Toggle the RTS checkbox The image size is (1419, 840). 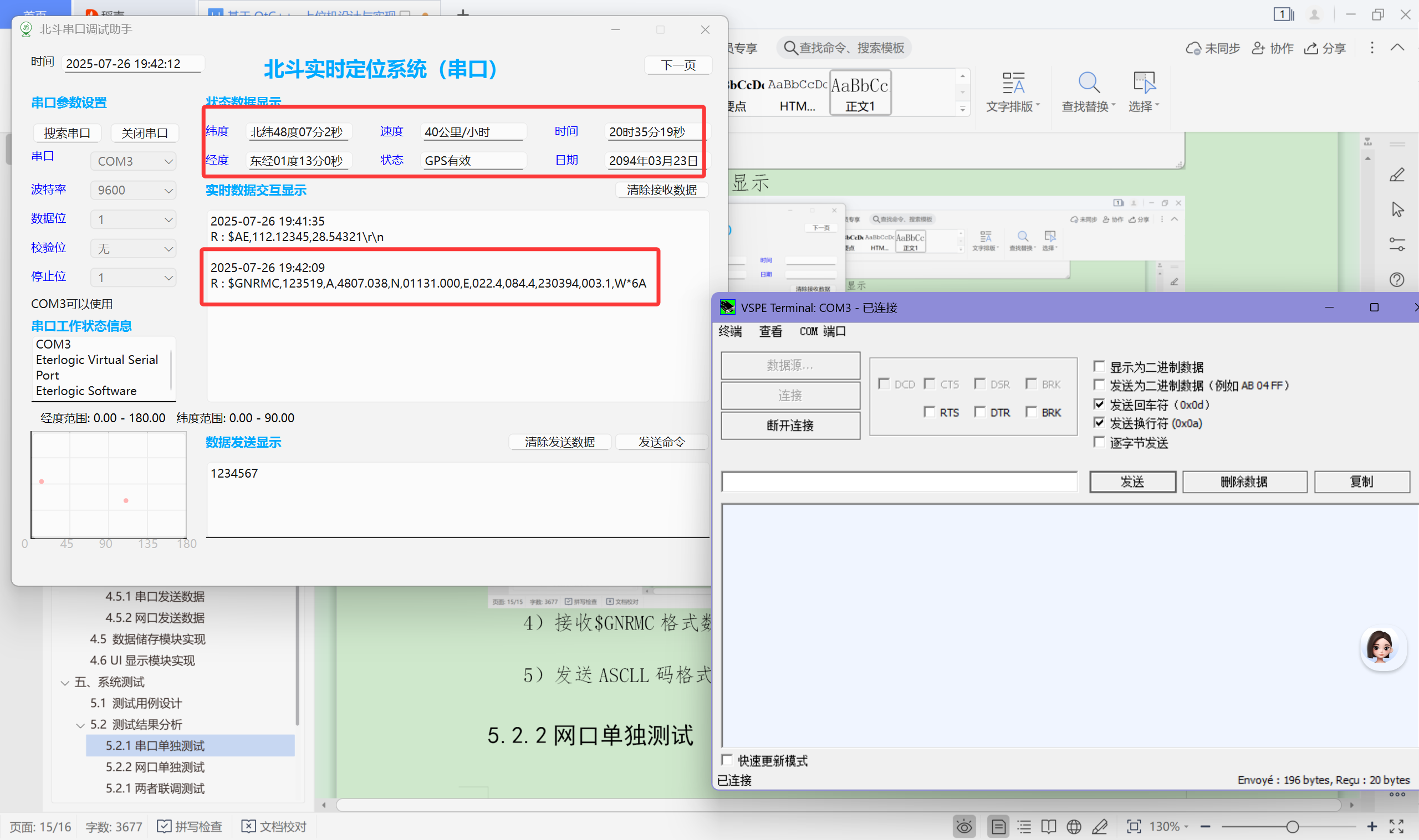929,412
